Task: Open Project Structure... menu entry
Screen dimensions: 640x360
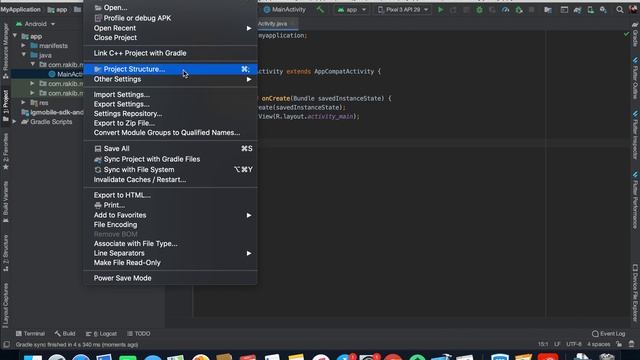Action: click(171, 69)
